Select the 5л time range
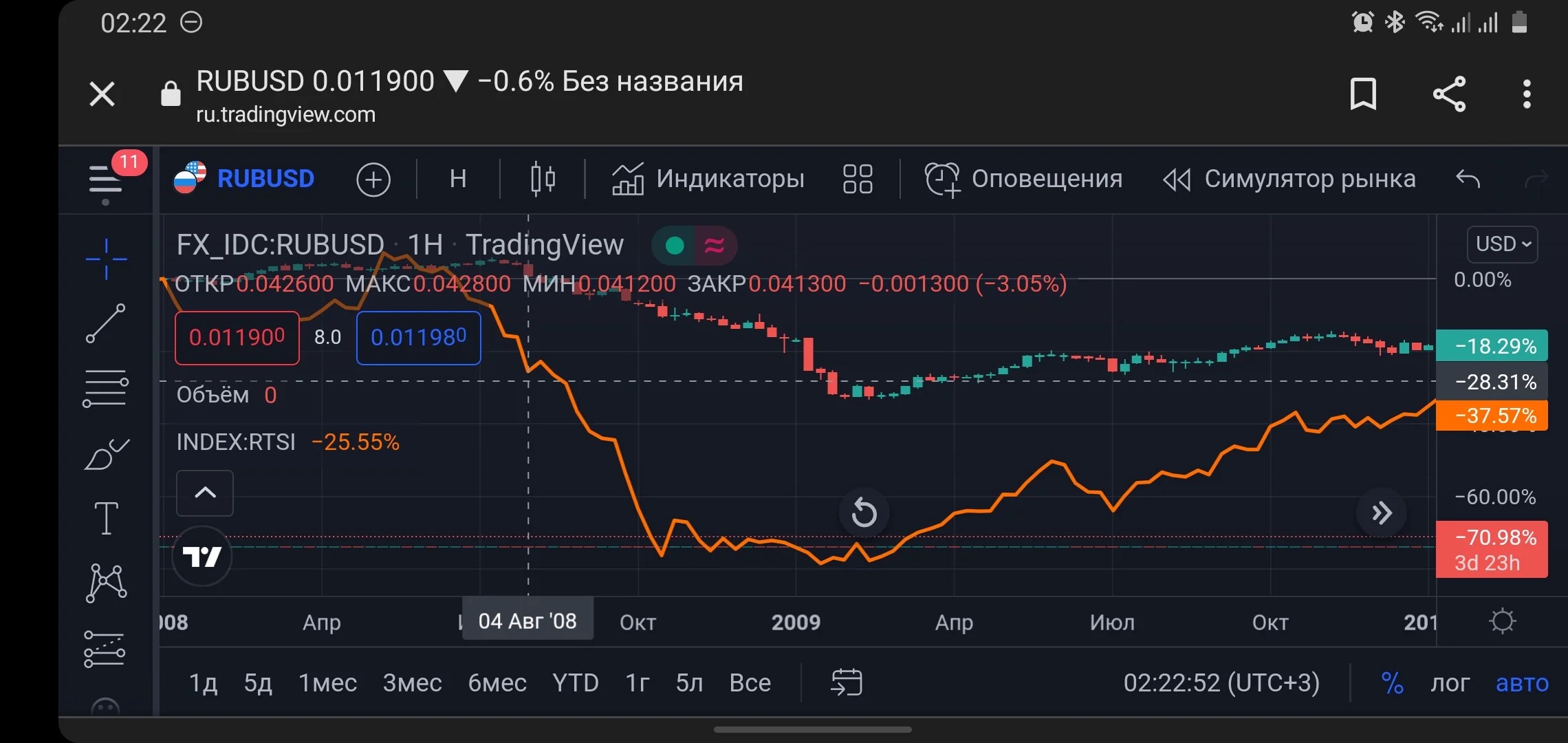 pyautogui.click(x=689, y=683)
